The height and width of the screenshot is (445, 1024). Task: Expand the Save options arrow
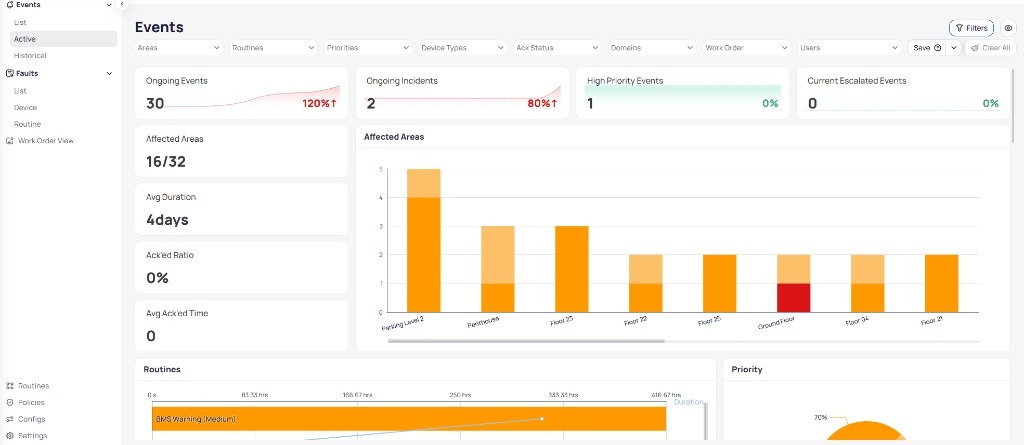(953, 48)
